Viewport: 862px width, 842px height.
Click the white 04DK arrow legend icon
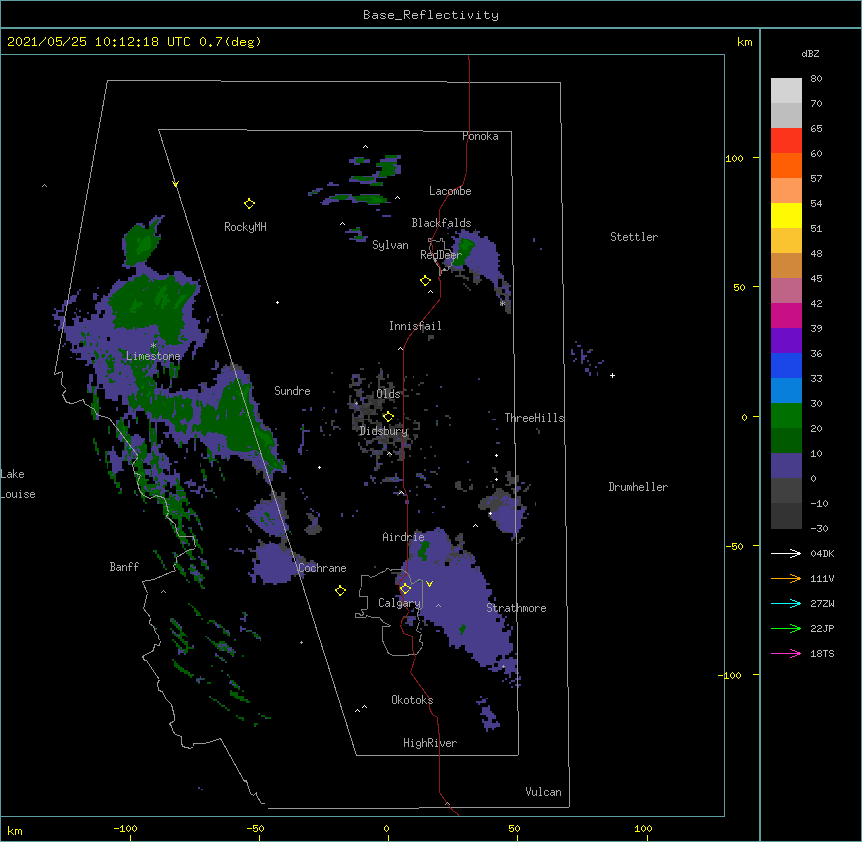786,553
